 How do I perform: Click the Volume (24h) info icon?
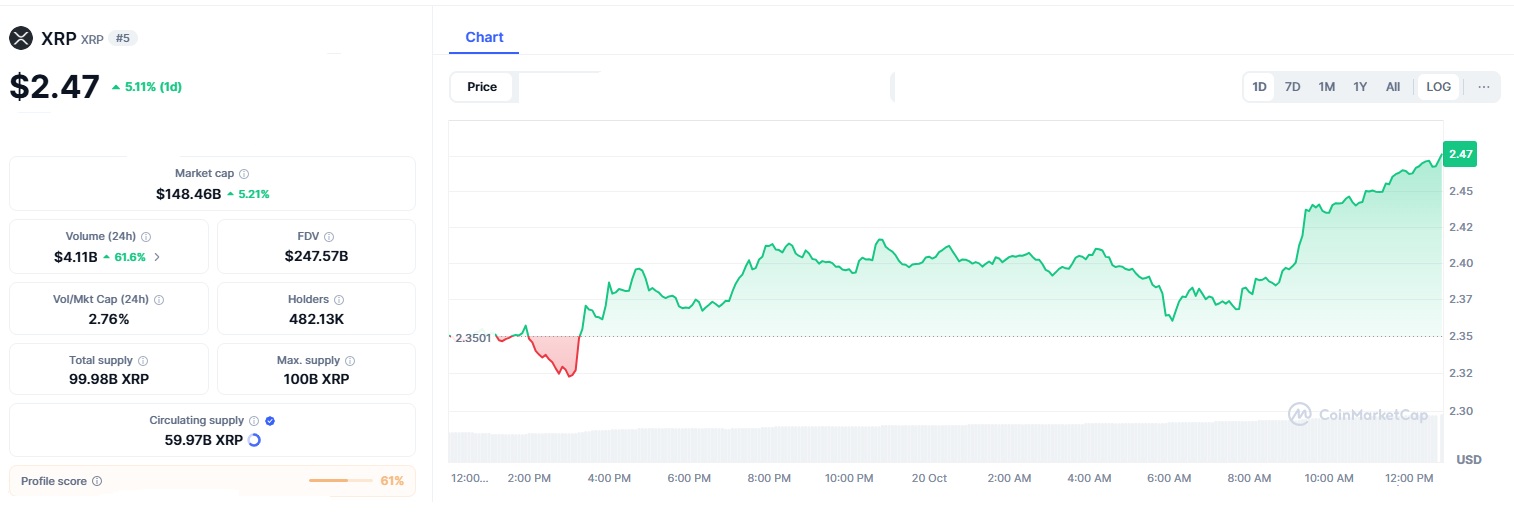(x=146, y=237)
